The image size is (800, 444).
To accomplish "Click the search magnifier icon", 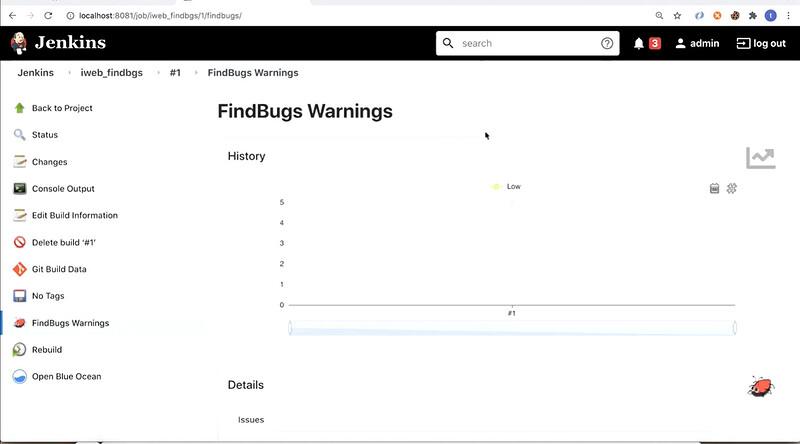I will click(x=448, y=43).
